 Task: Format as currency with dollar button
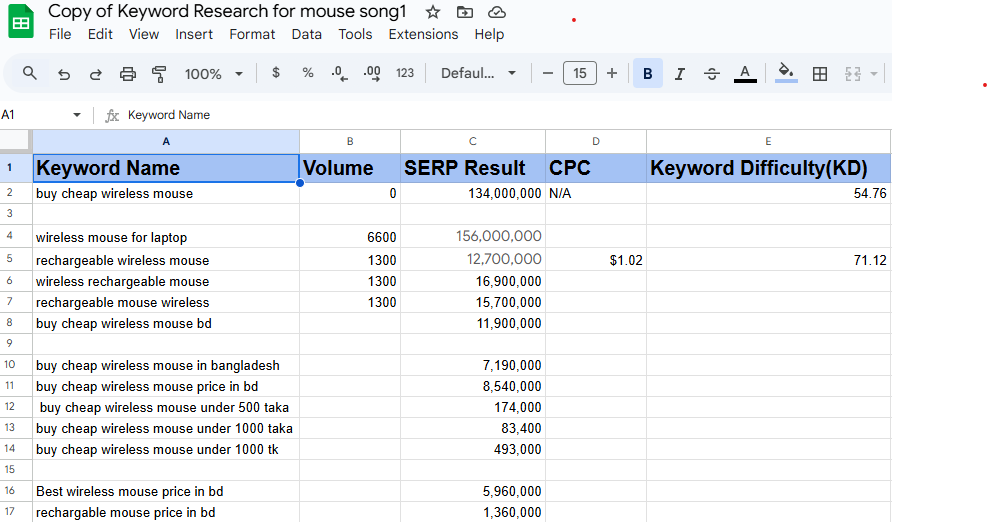[276, 73]
